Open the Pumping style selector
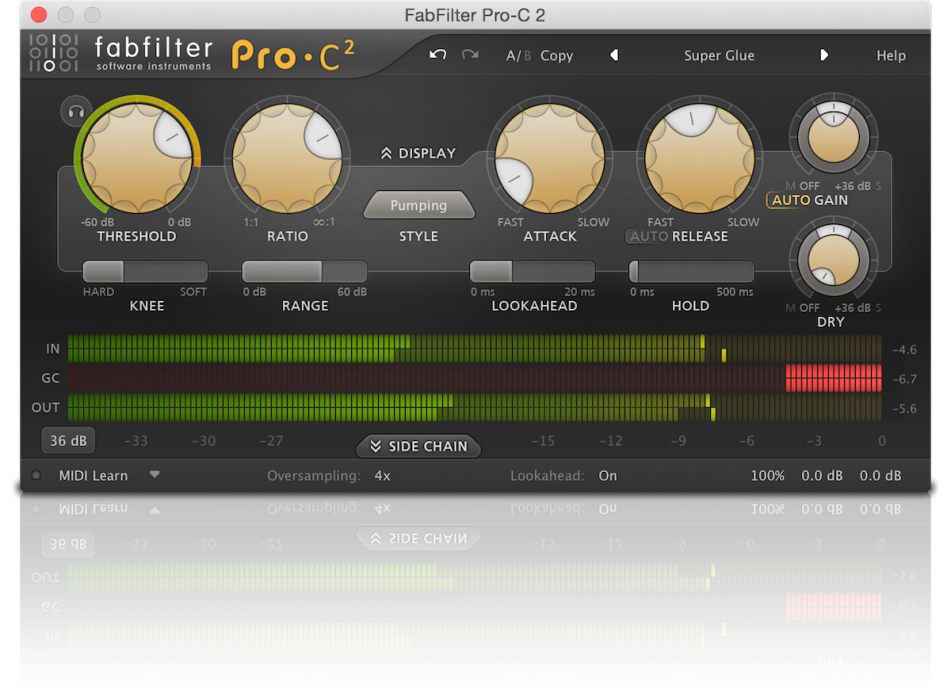951x693 pixels. pyautogui.click(x=418, y=205)
